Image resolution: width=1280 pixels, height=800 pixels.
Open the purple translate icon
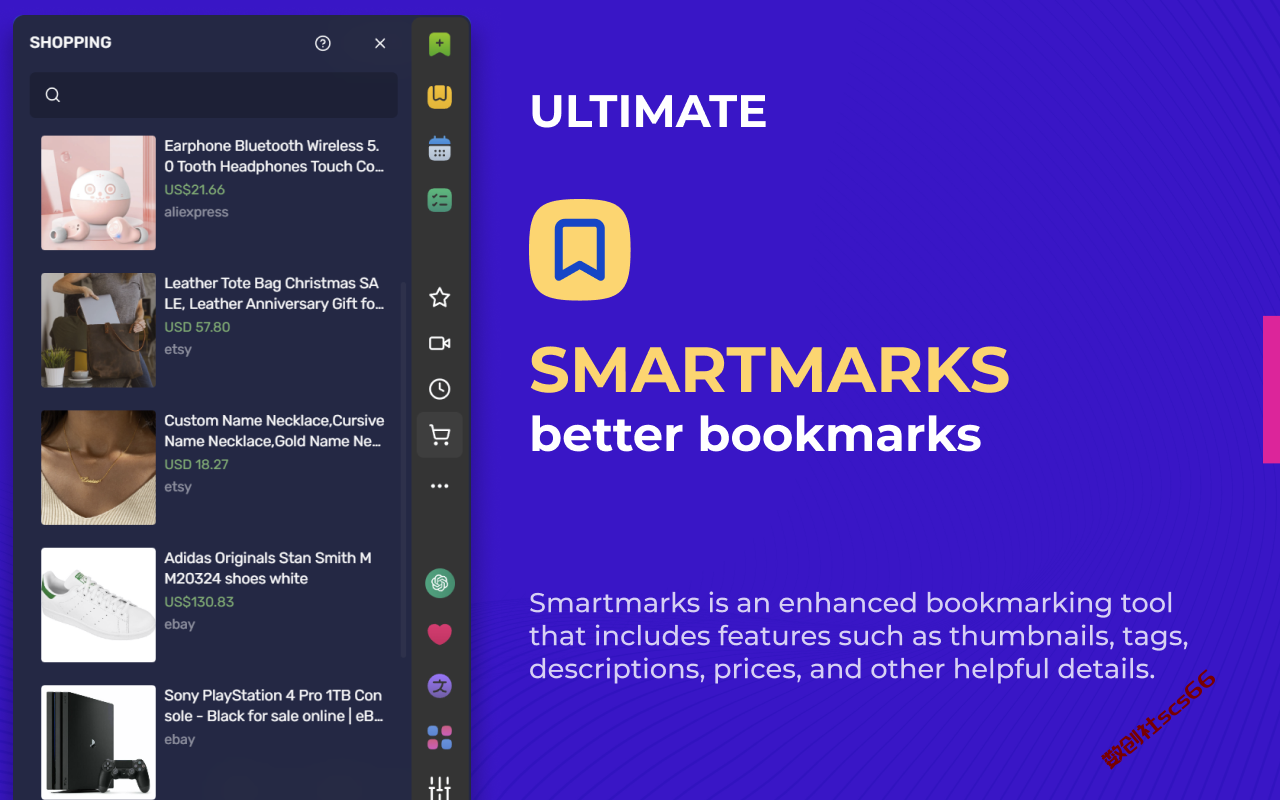click(440, 686)
